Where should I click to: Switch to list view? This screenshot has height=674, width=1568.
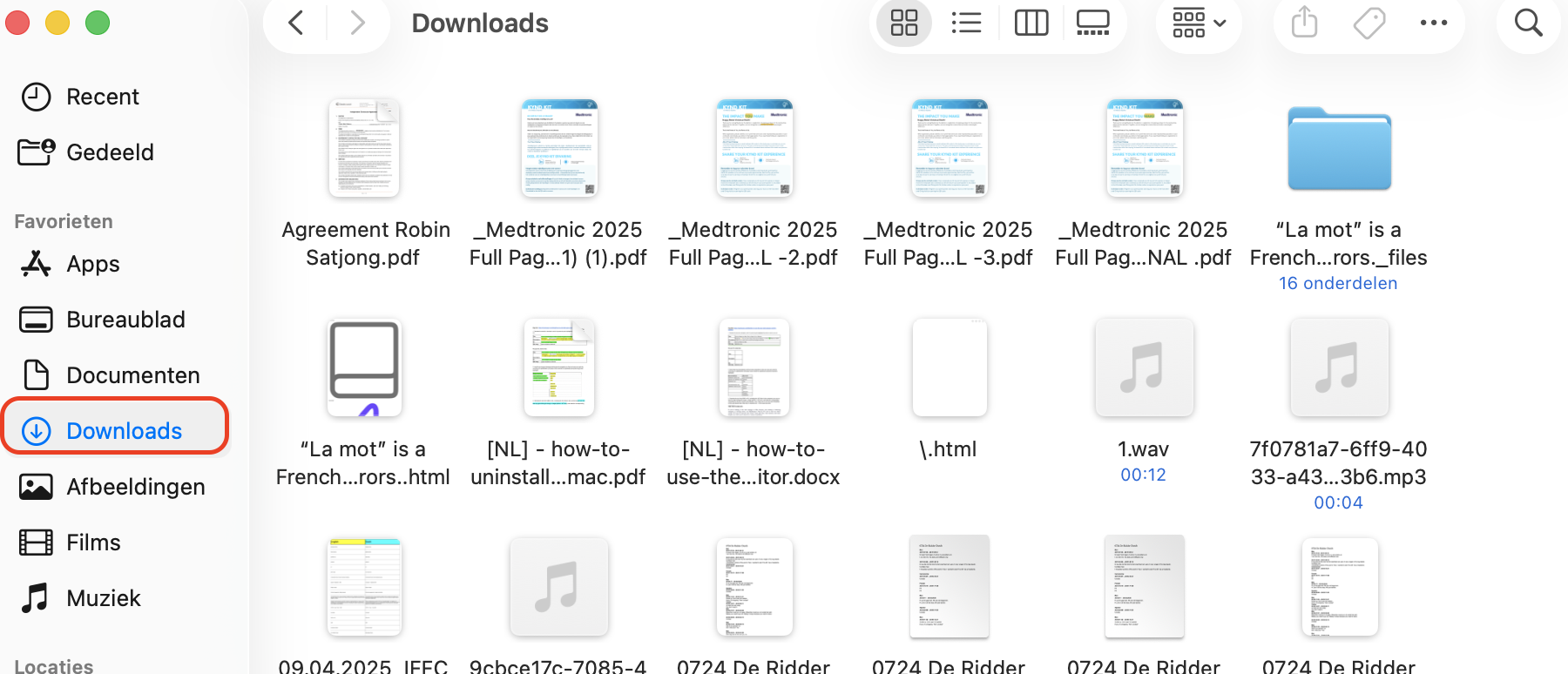966,23
